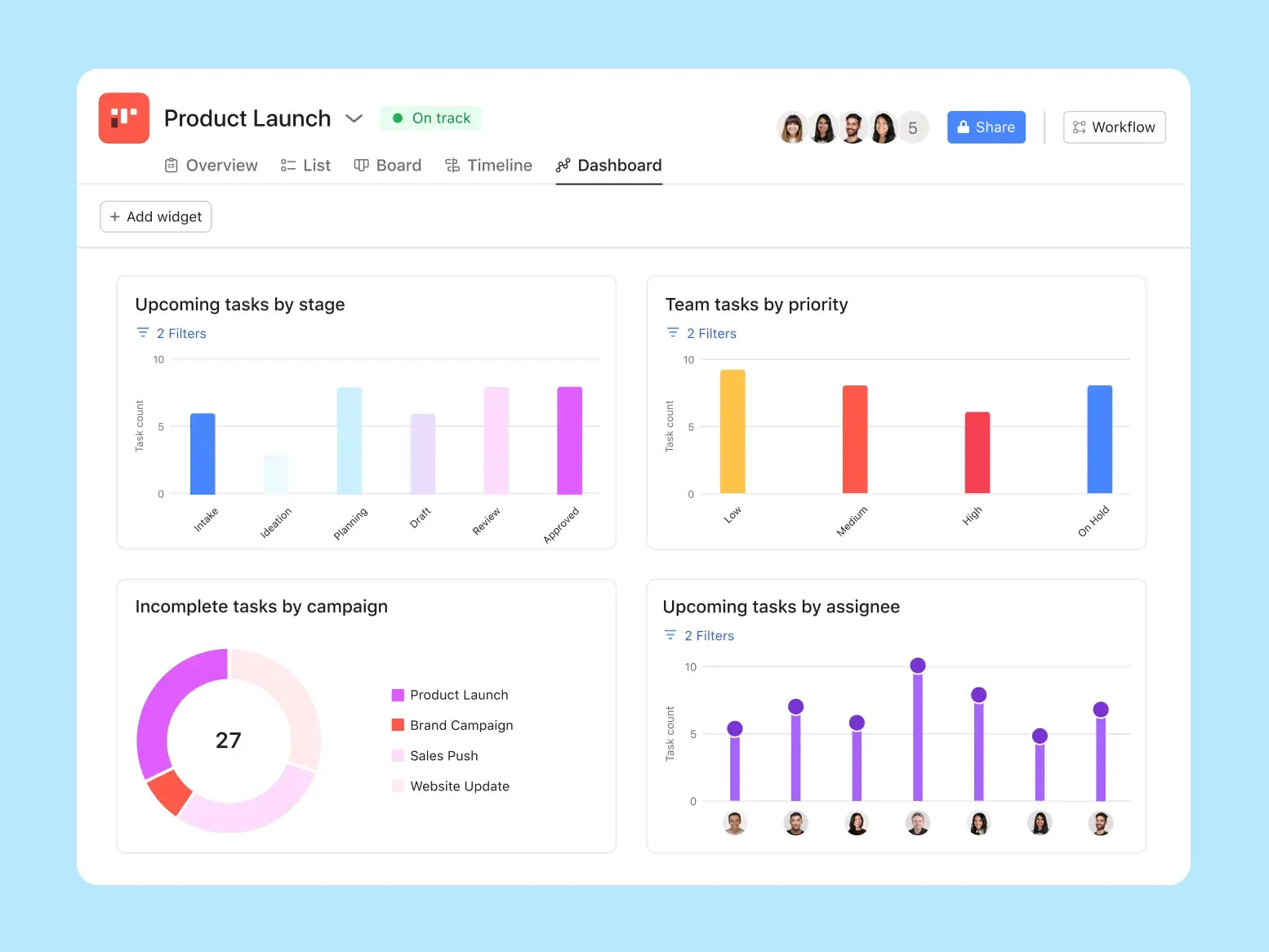
Task: Click the Website Update legend label
Action: pos(460,786)
